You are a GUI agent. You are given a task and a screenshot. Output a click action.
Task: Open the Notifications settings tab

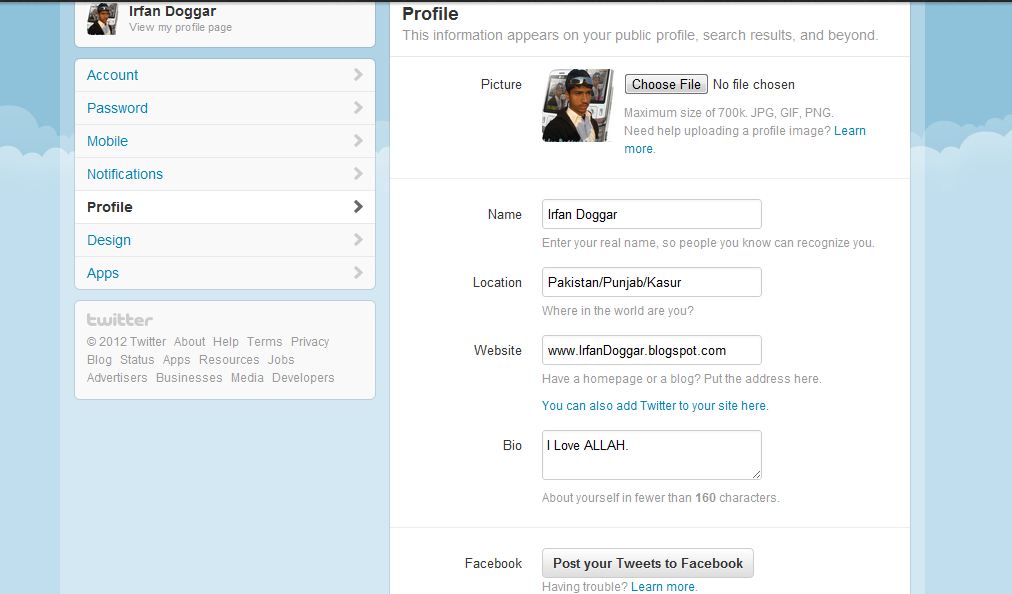125,174
